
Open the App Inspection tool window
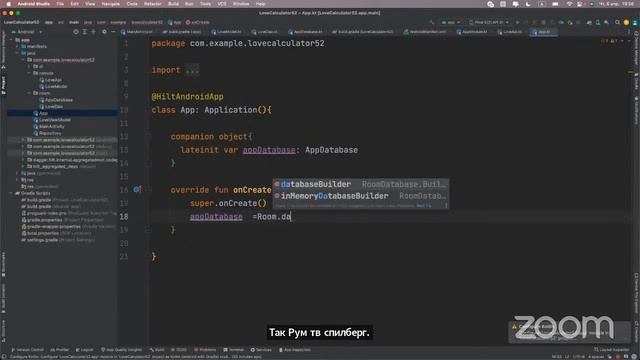tap(295, 350)
